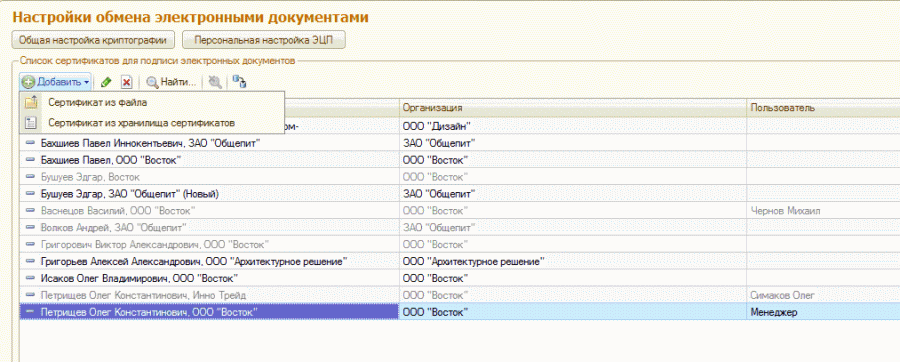The image size is (900, 362).
Task: Click row icon of highlighted Петрищев row
Action: 30,312
